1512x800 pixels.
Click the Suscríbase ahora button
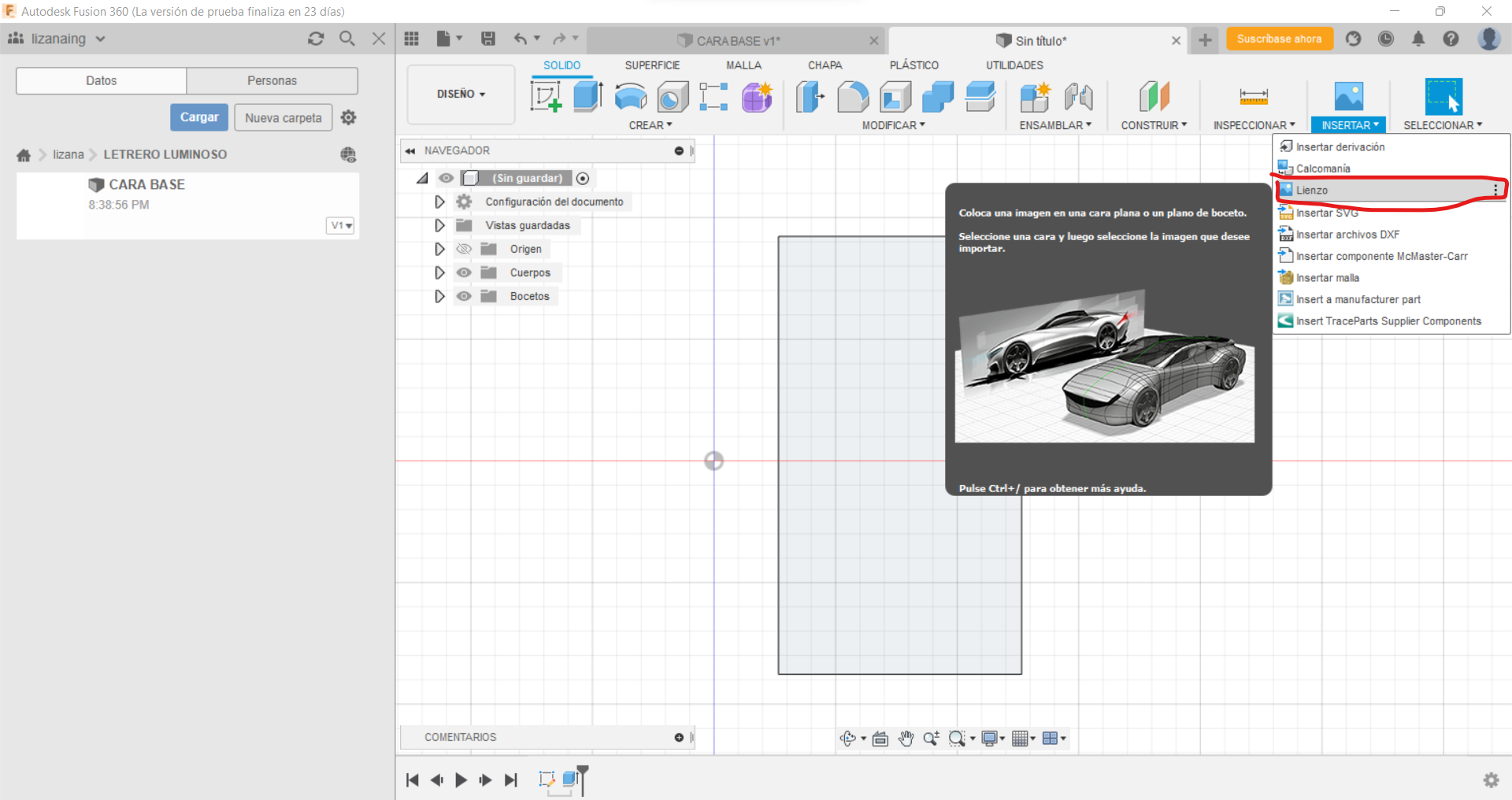(1279, 39)
